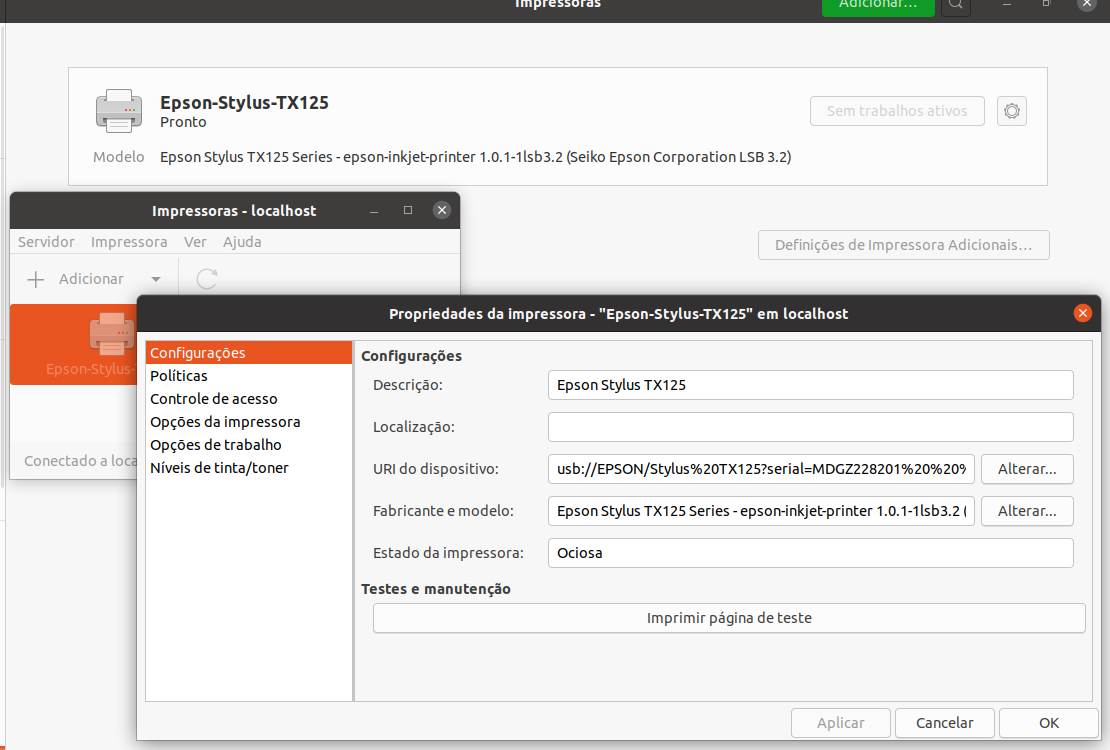The height and width of the screenshot is (750, 1110).
Task: Click the gear settings icon for Epson-Stylus-TX125
Action: coord(1012,111)
